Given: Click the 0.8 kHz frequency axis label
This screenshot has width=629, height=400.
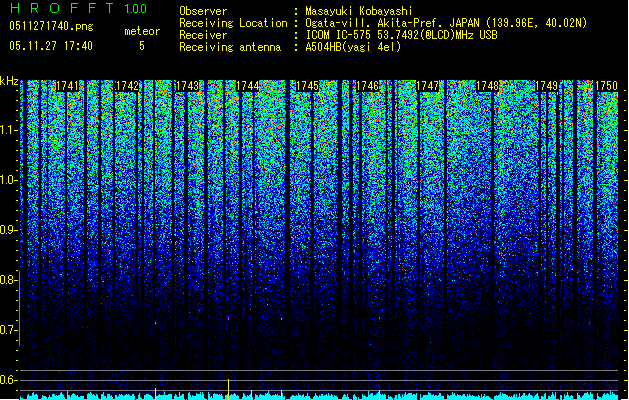Looking at the screenshot, I should pos(8,280).
